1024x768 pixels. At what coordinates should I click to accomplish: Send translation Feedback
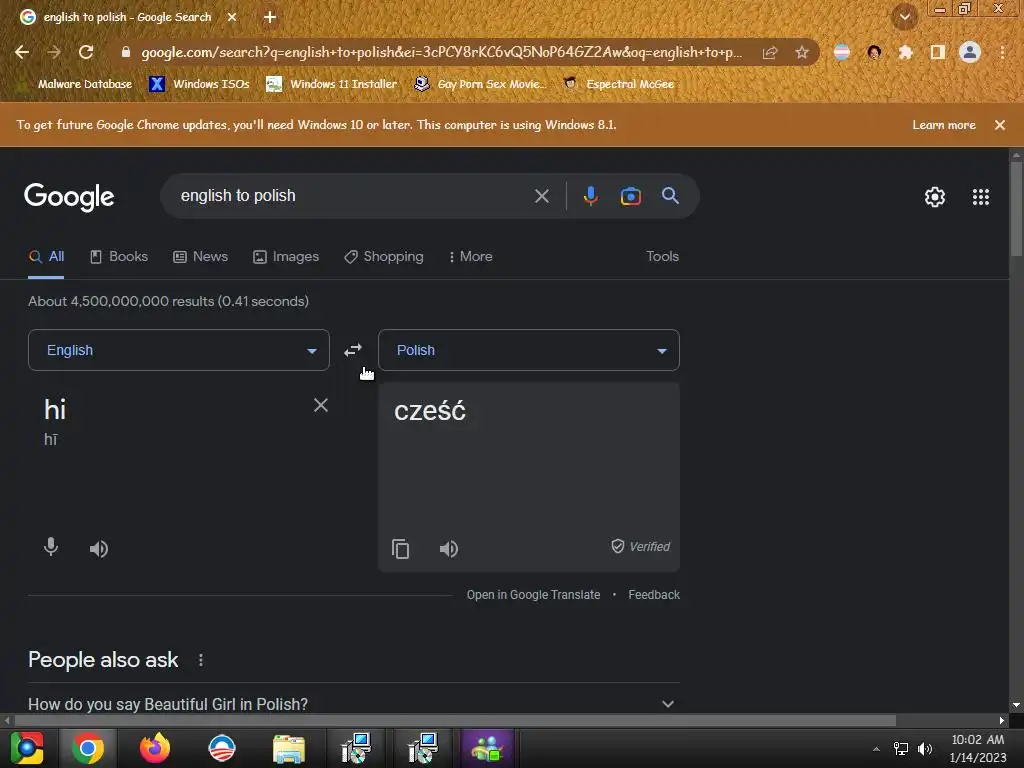pyautogui.click(x=654, y=595)
